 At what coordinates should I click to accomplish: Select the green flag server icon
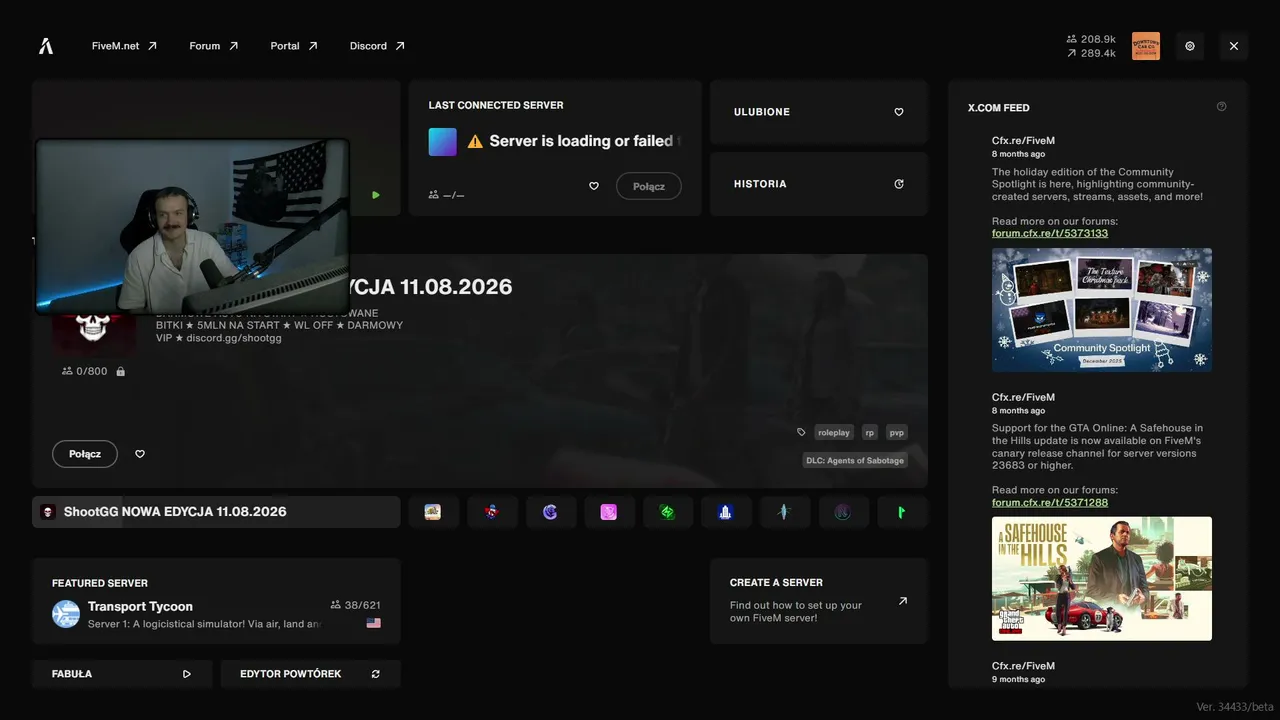(x=902, y=512)
